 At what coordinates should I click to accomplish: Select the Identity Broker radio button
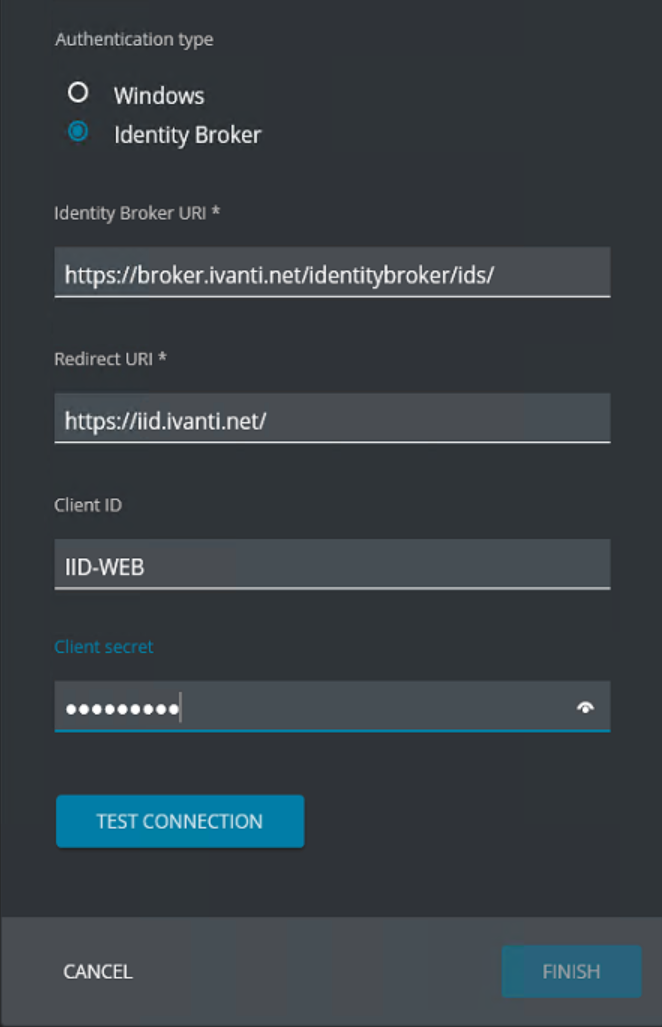[x=78, y=132]
